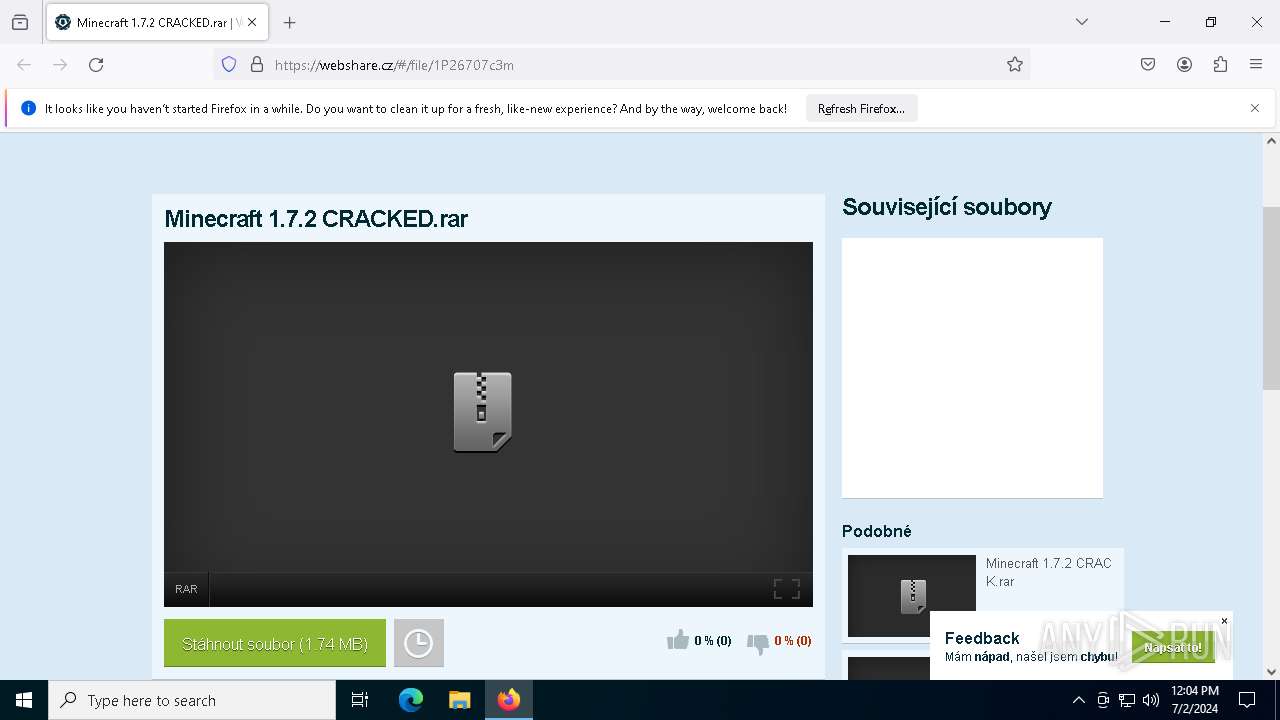This screenshot has height=720, width=1280.
Task: Bookmark this page with star icon
Action: click(x=1015, y=65)
